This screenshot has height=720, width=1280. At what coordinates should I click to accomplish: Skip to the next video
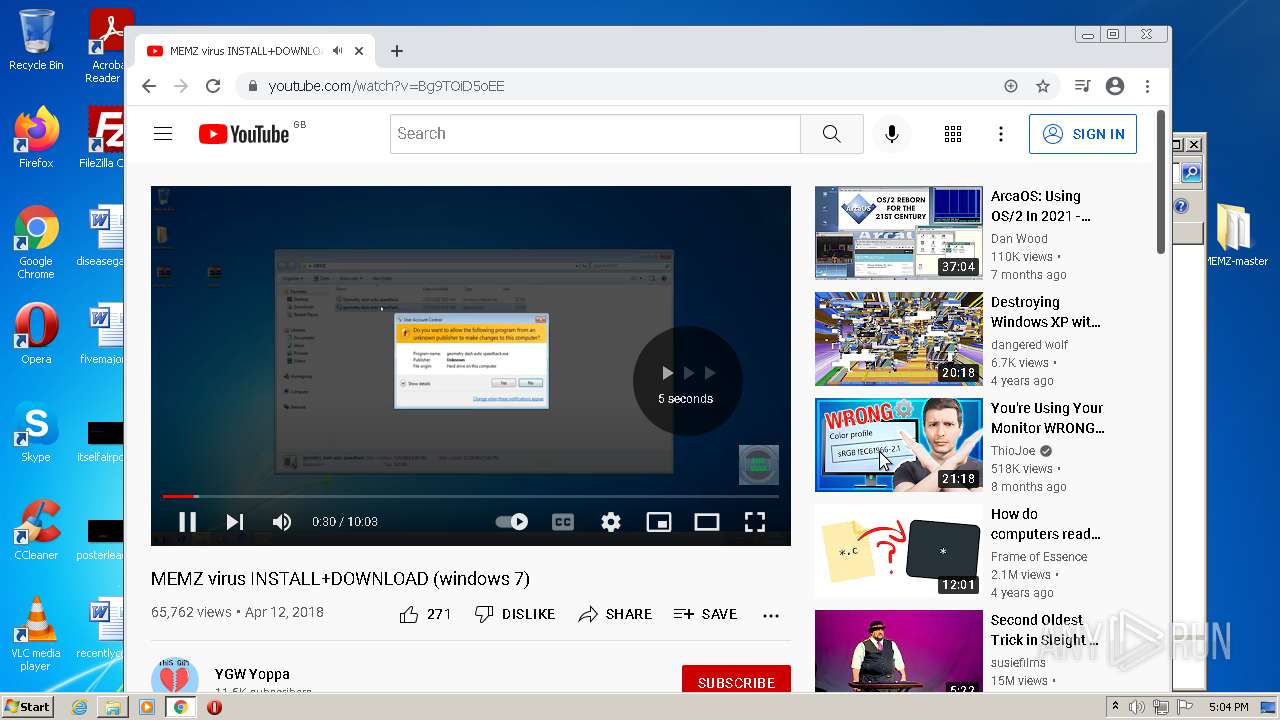(x=235, y=521)
